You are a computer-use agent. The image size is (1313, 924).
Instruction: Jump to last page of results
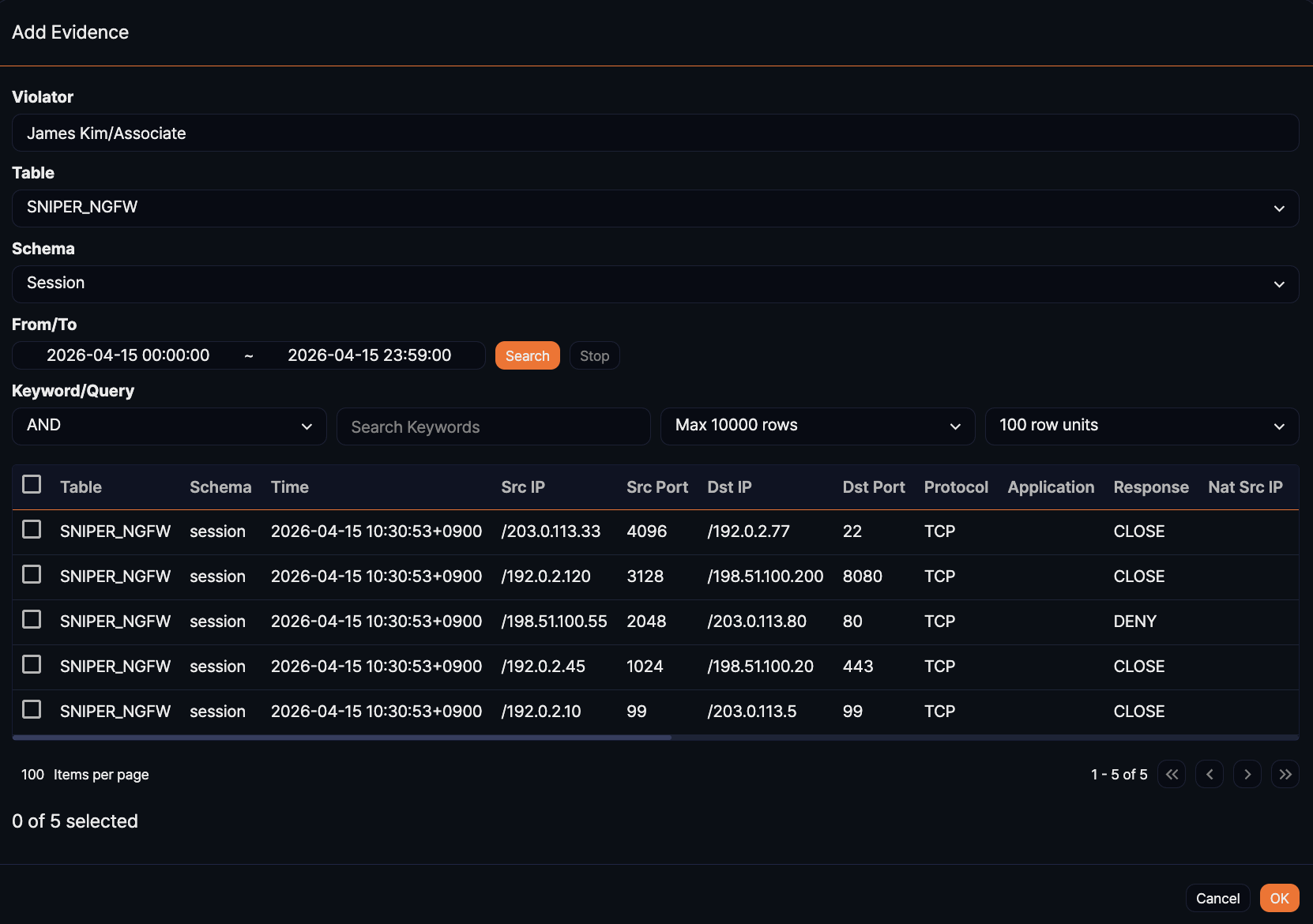(1285, 774)
